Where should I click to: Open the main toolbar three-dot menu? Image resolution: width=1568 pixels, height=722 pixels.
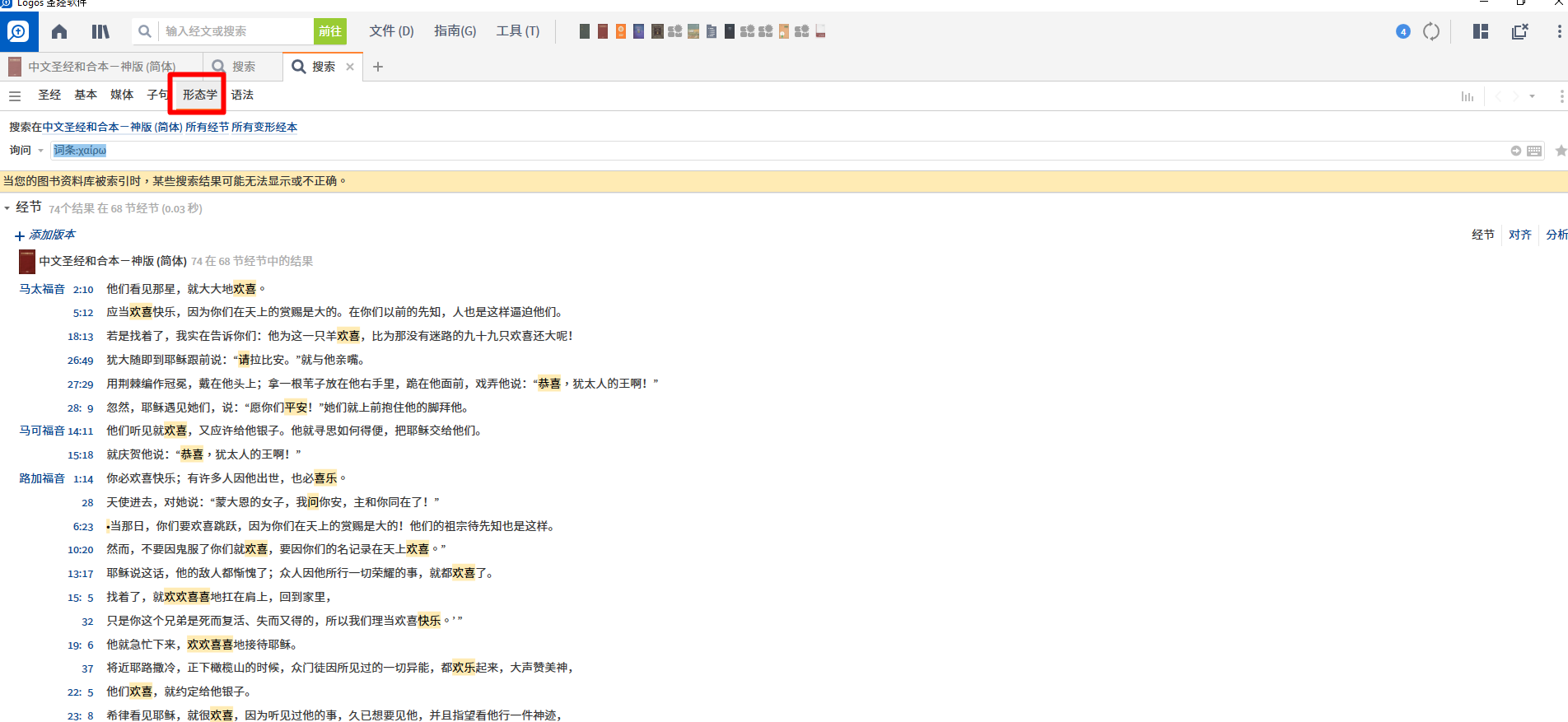pyautogui.click(x=1559, y=31)
